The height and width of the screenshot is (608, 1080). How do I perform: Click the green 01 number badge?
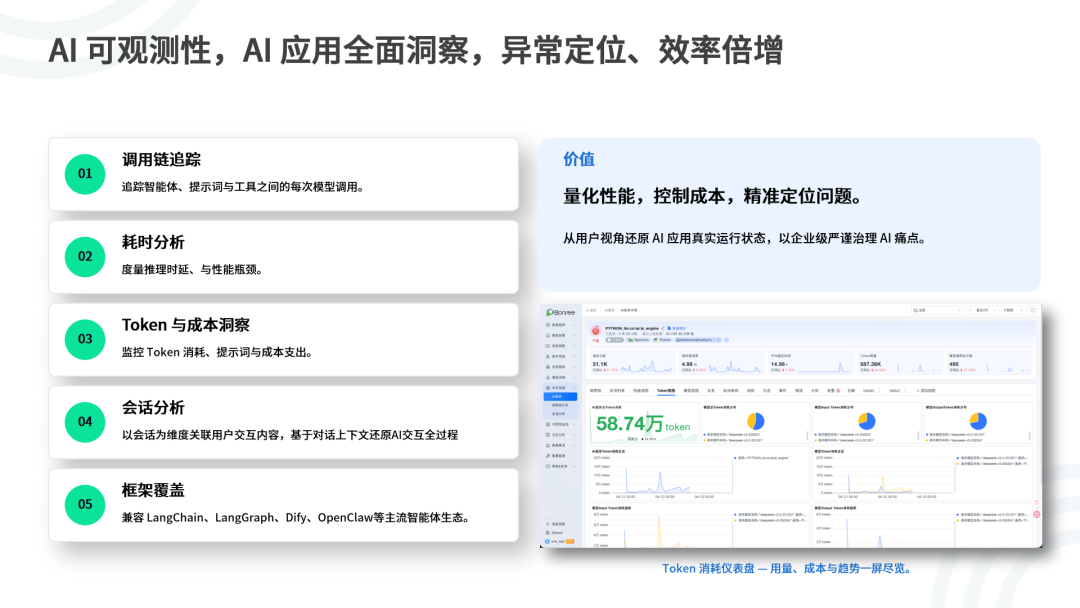coord(85,174)
